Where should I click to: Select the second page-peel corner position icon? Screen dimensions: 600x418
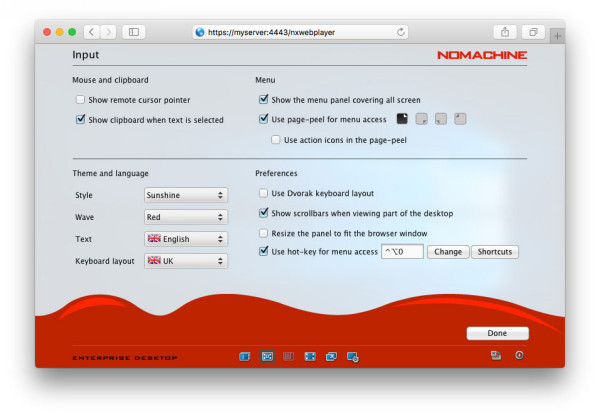pyautogui.click(x=421, y=119)
